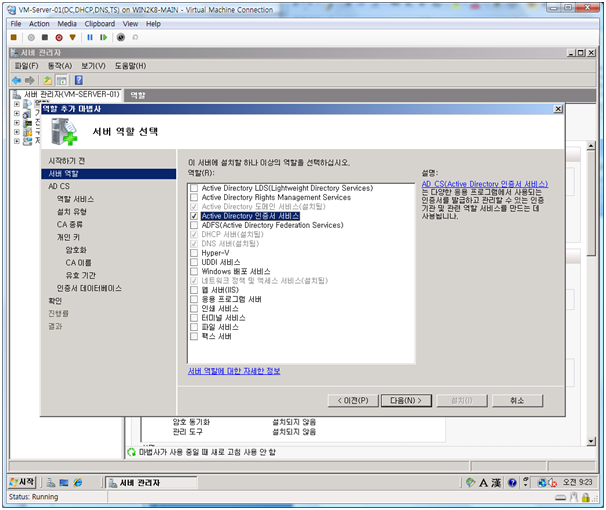606x510 pixels.
Task: Check Active Directory Rights Management Services
Action: [194, 197]
